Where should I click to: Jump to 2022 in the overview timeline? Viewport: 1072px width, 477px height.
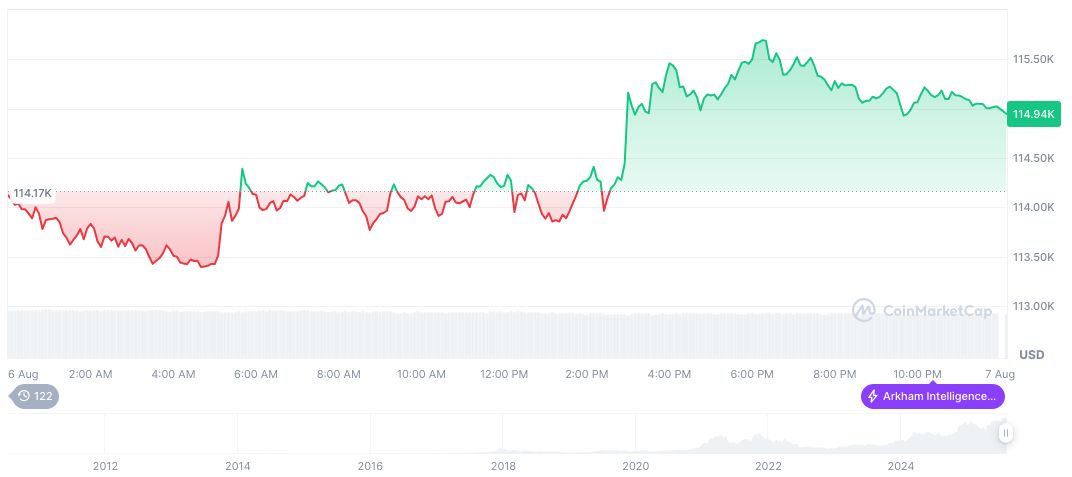click(768, 465)
